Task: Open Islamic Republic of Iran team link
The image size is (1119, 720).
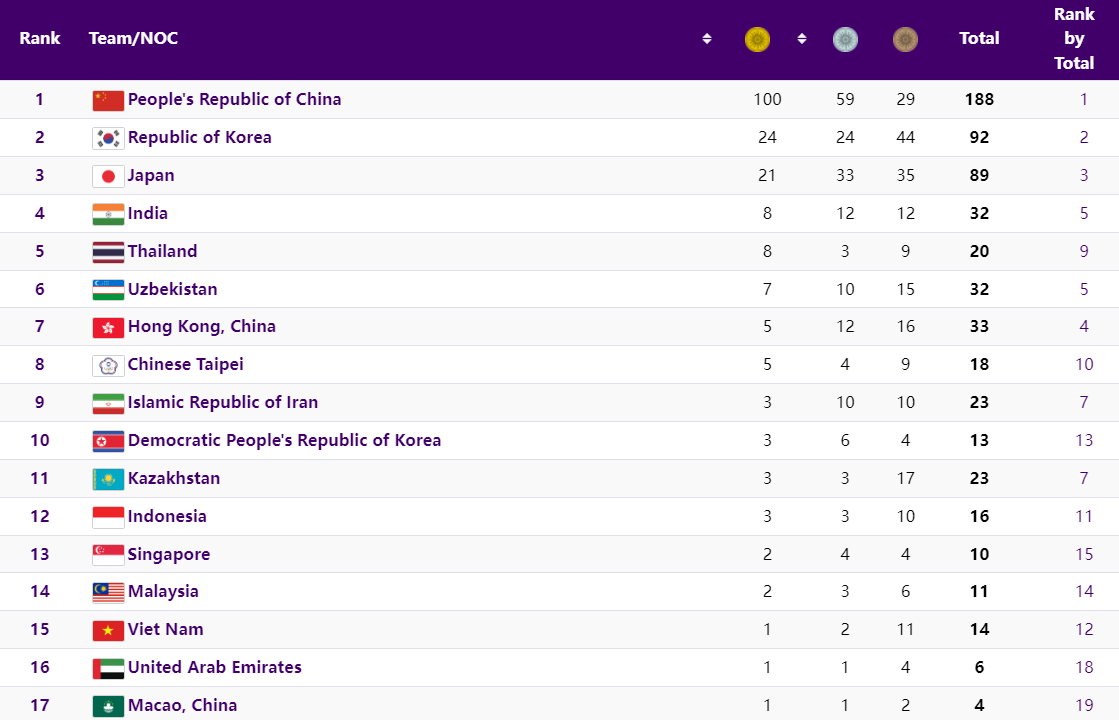Action: tap(223, 402)
